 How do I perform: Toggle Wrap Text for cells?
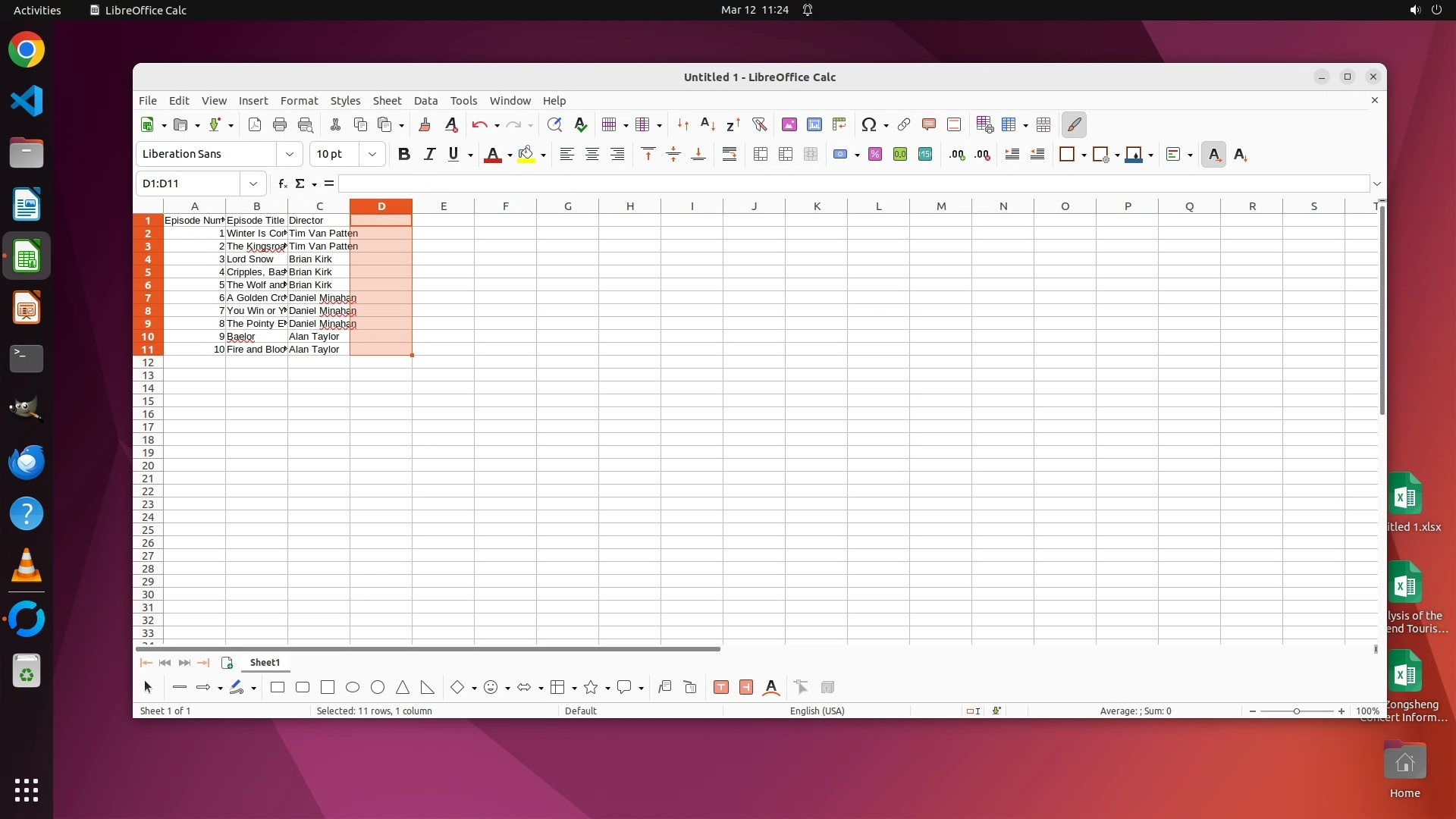pos(730,155)
